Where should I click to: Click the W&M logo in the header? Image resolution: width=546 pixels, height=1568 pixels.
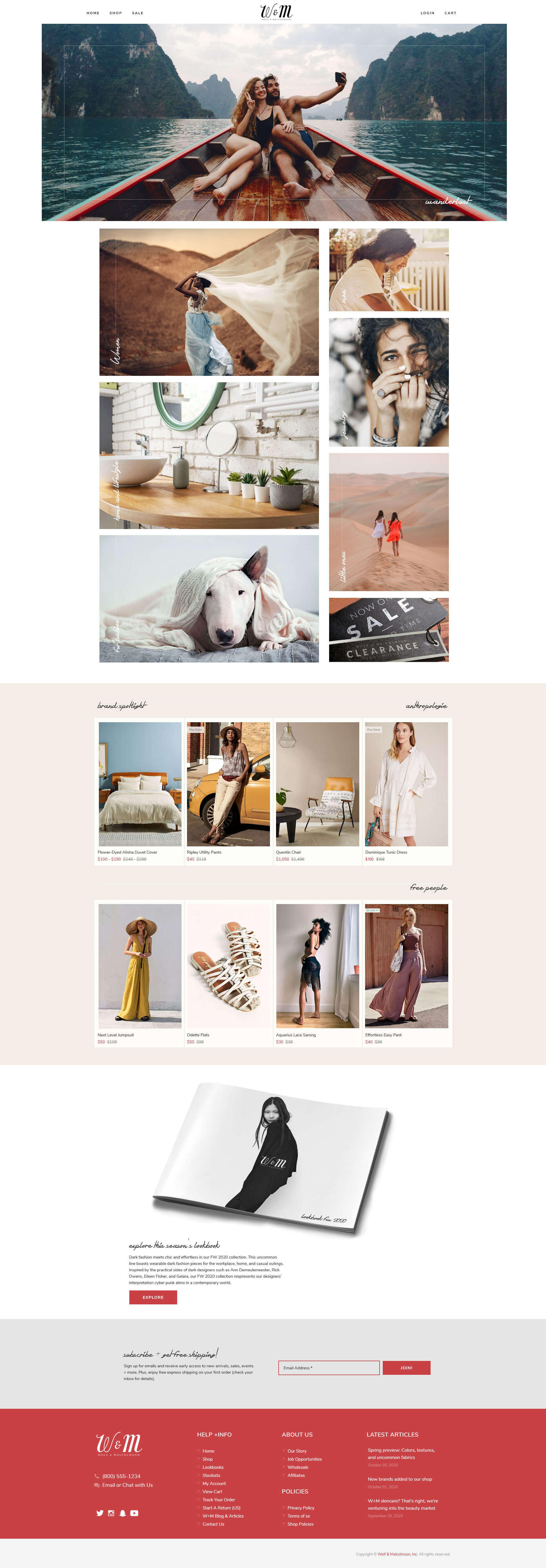(276, 12)
